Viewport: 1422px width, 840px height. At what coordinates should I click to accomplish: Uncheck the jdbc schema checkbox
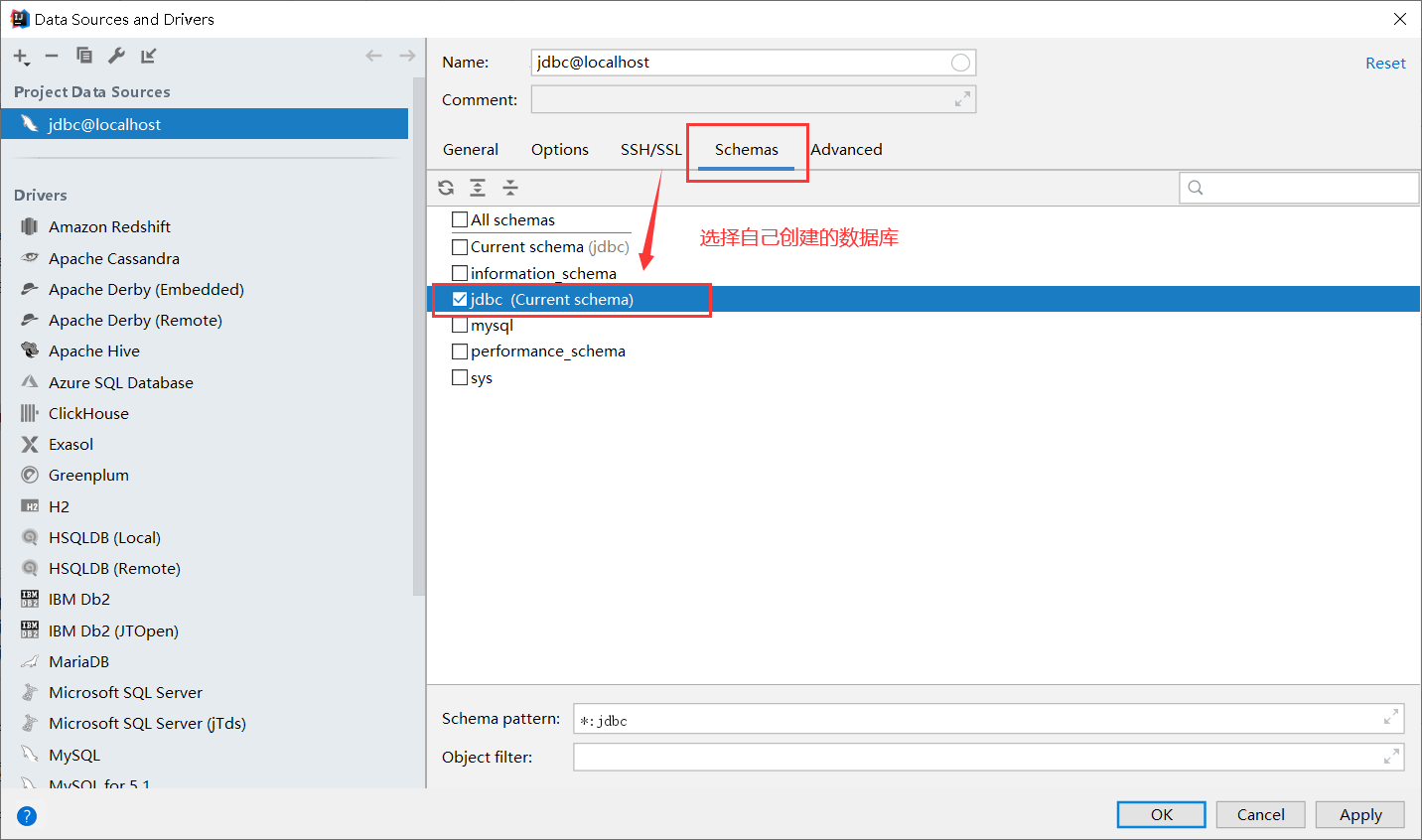pyautogui.click(x=460, y=298)
